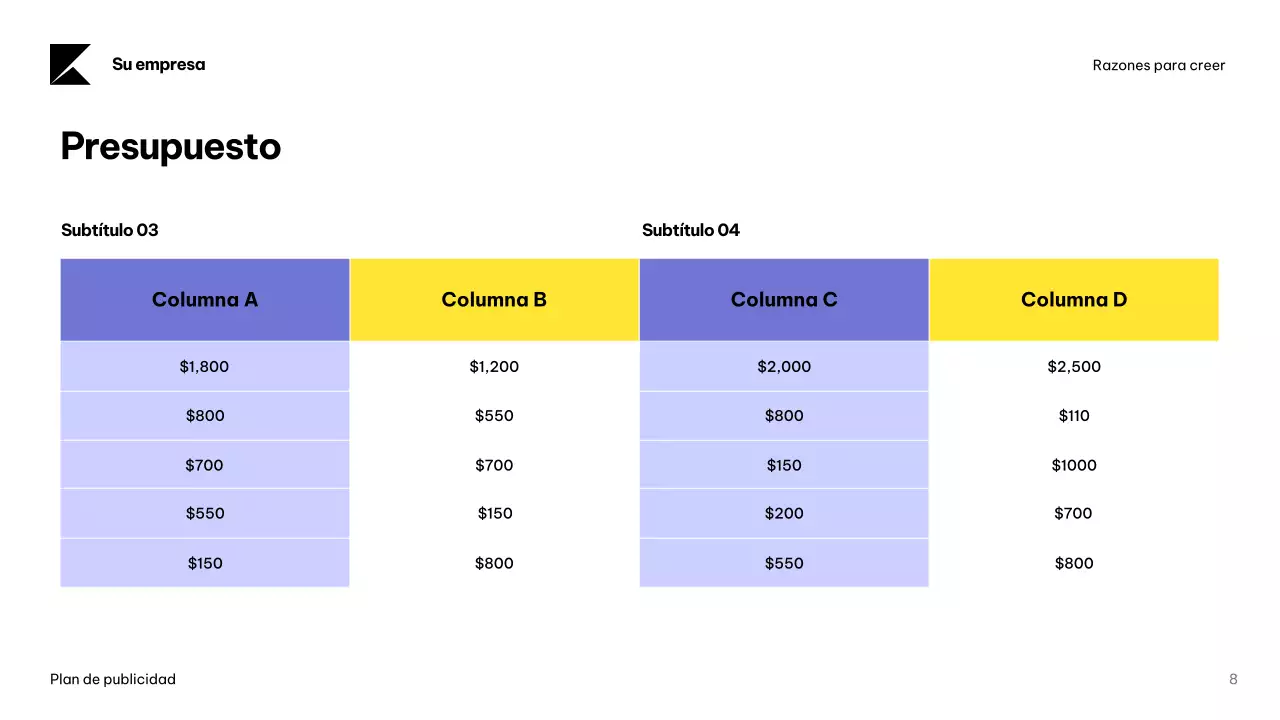Click the Razones para creer header text

pos(1158,66)
